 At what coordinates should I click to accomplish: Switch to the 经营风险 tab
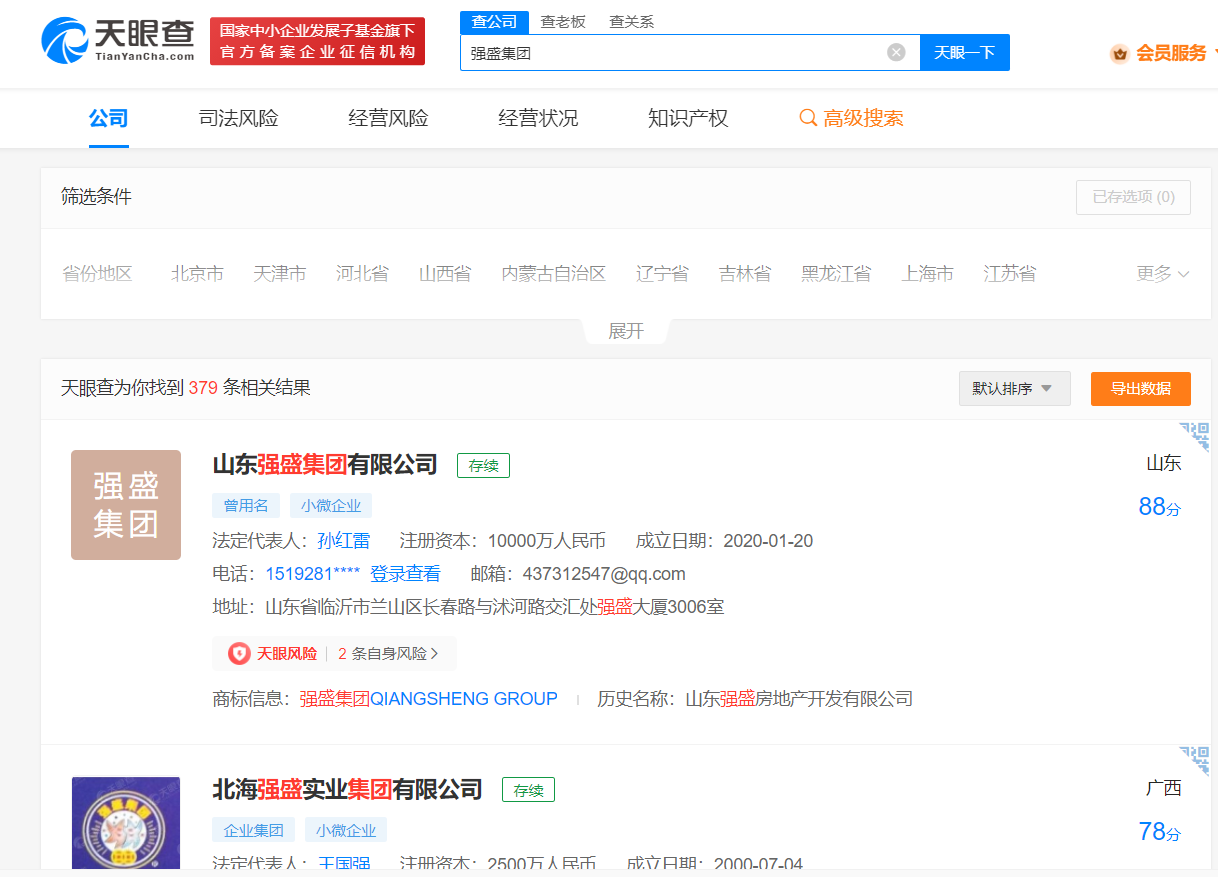pos(388,118)
